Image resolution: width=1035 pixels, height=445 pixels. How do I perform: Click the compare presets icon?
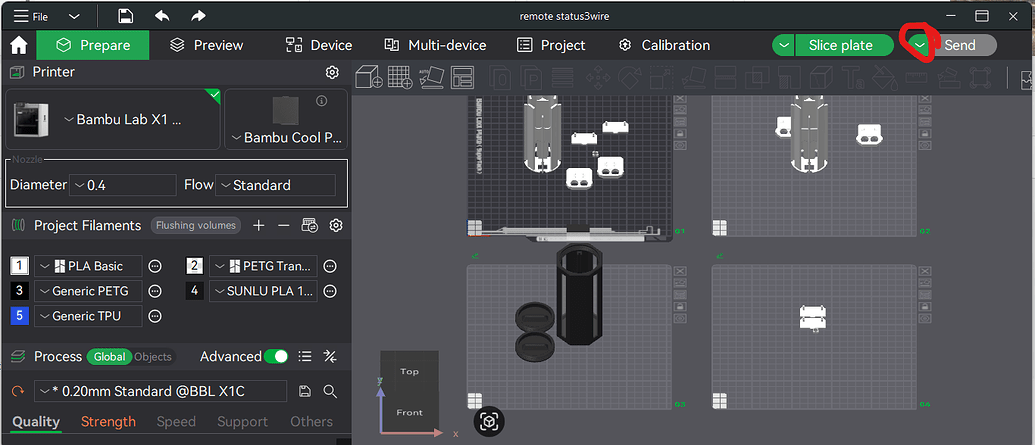(x=330, y=357)
